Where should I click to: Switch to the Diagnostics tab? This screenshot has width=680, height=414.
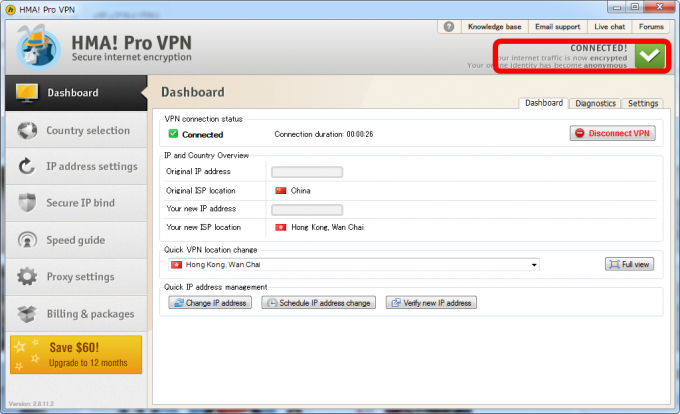pyautogui.click(x=595, y=103)
